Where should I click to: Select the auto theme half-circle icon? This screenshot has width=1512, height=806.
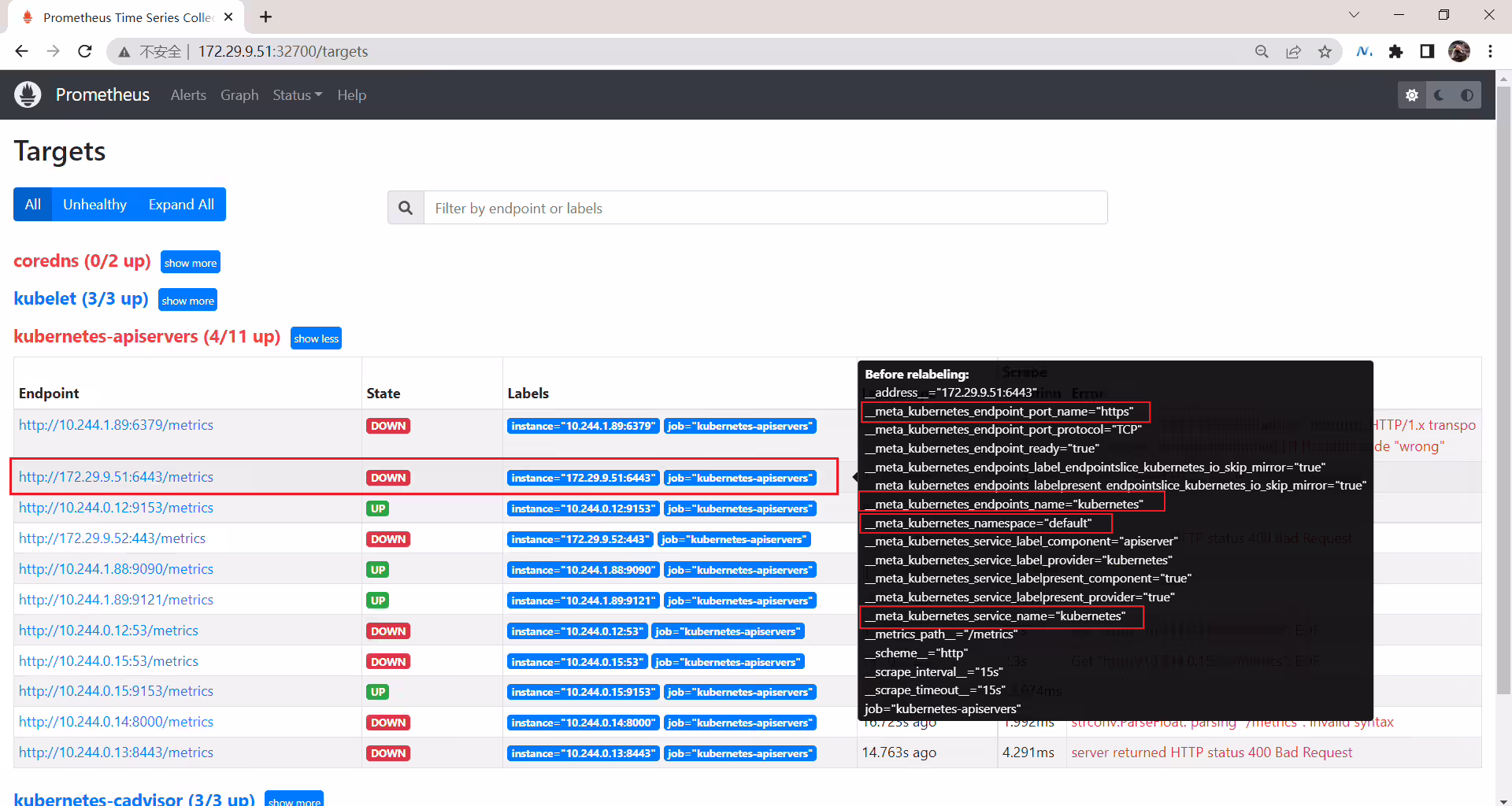pyautogui.click(x=1467, y=95)
